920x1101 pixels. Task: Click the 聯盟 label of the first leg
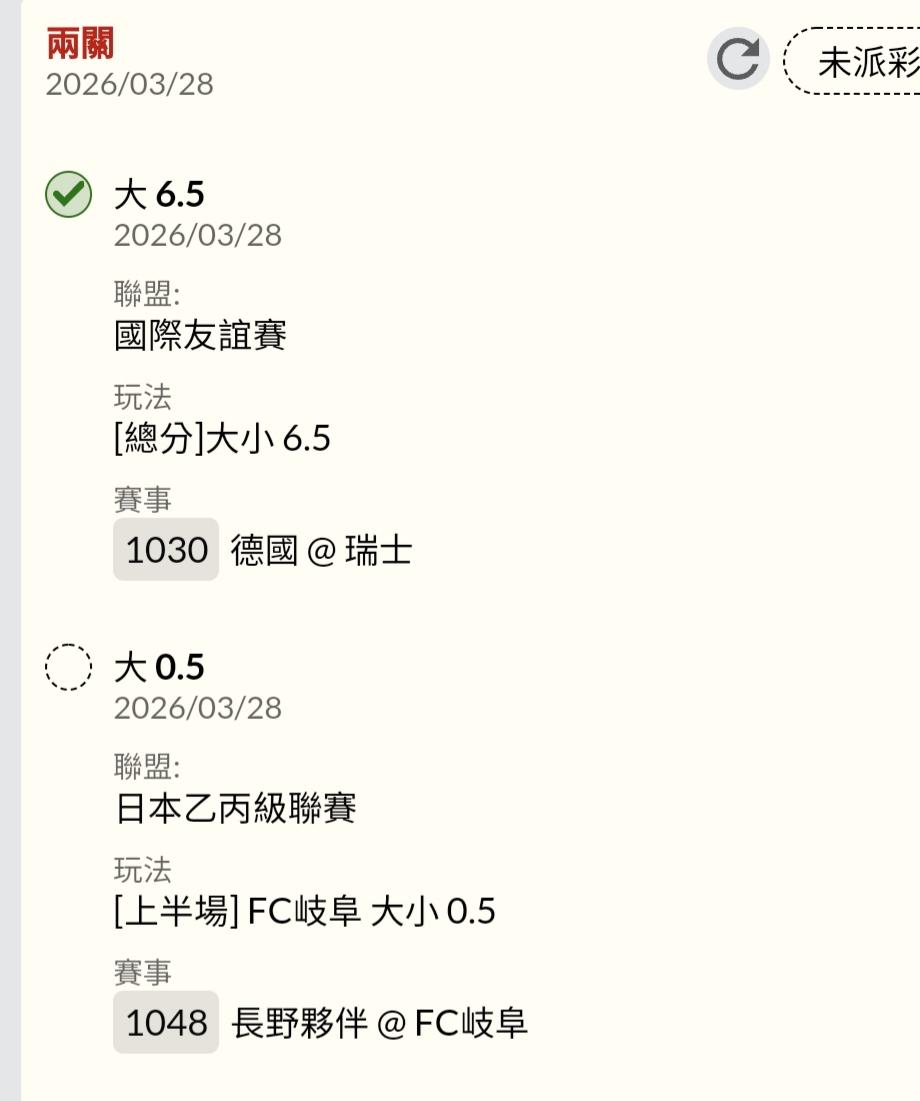coord(147,294)
